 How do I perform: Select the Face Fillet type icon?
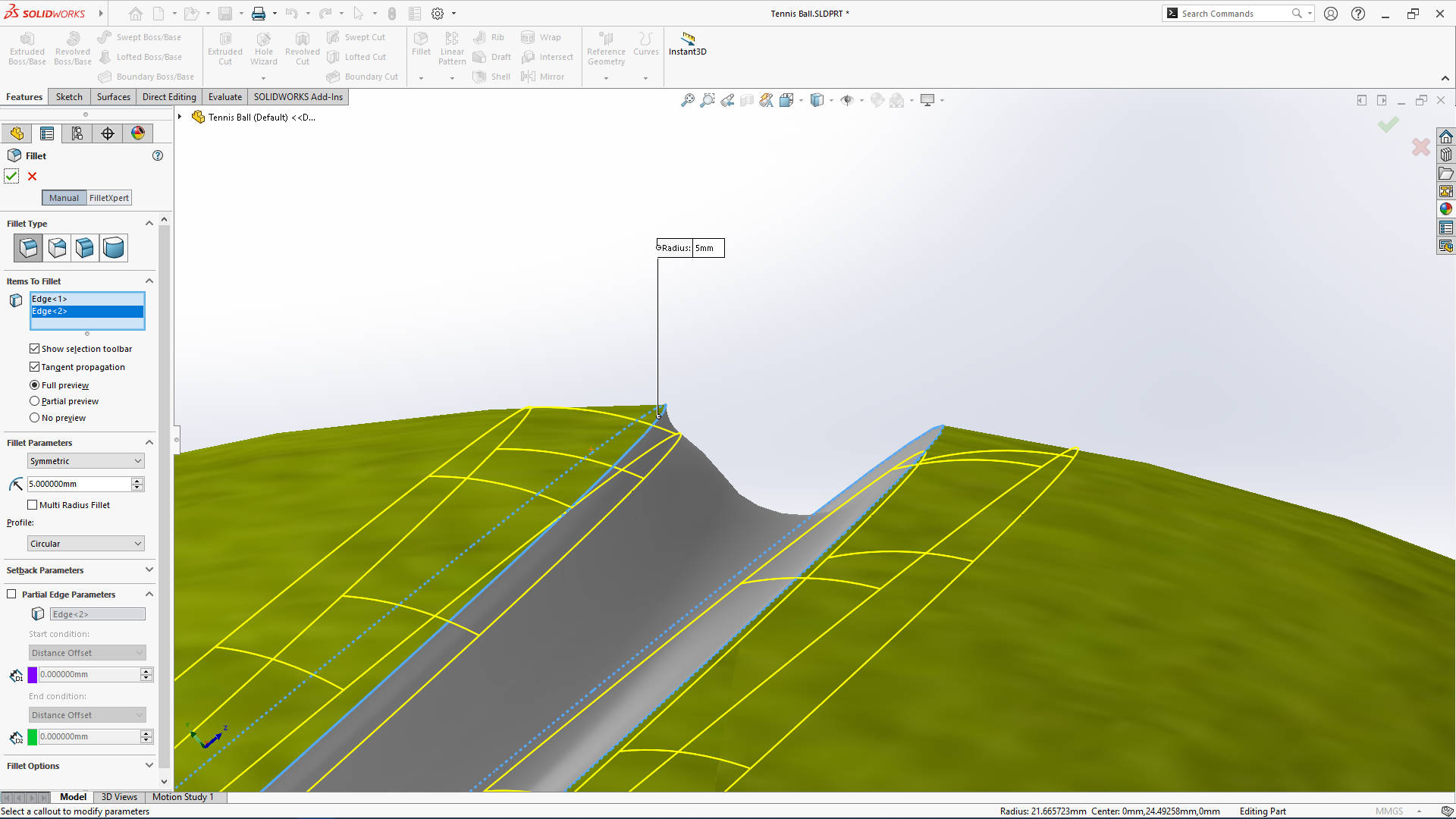point(85,248)
